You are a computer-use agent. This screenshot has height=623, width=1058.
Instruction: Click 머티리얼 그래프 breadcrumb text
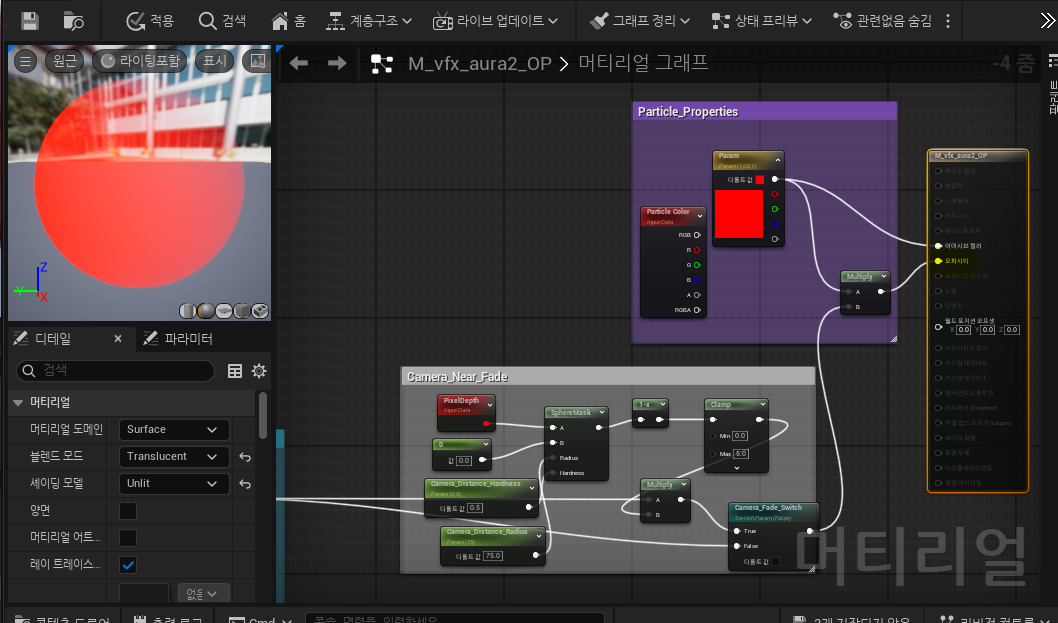643,63
